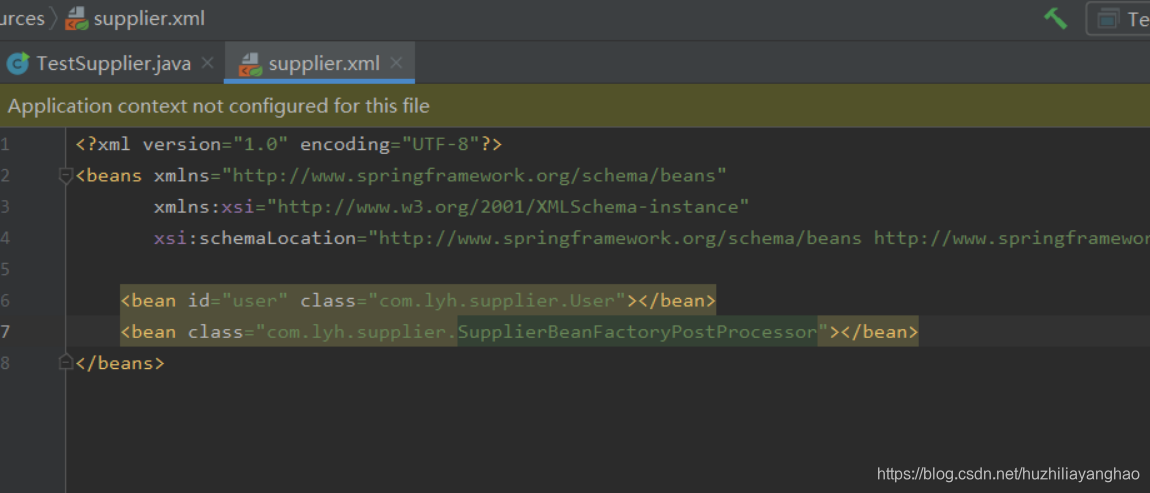Click the green hammer build icon
Viewport: 1150px width, 493px height.
click(x=1055, y=18)
